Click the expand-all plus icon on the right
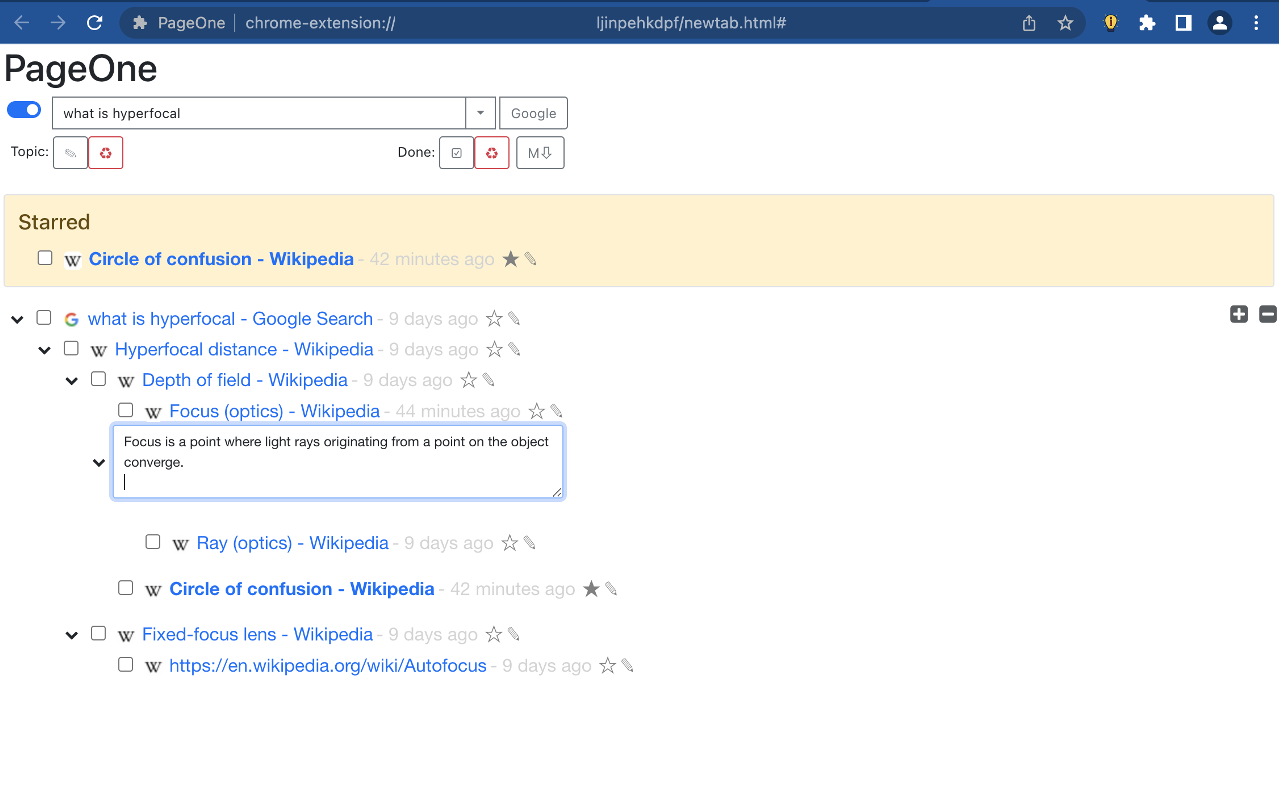Screen dimensions: 1280x800 click(x=1238, y=314)
